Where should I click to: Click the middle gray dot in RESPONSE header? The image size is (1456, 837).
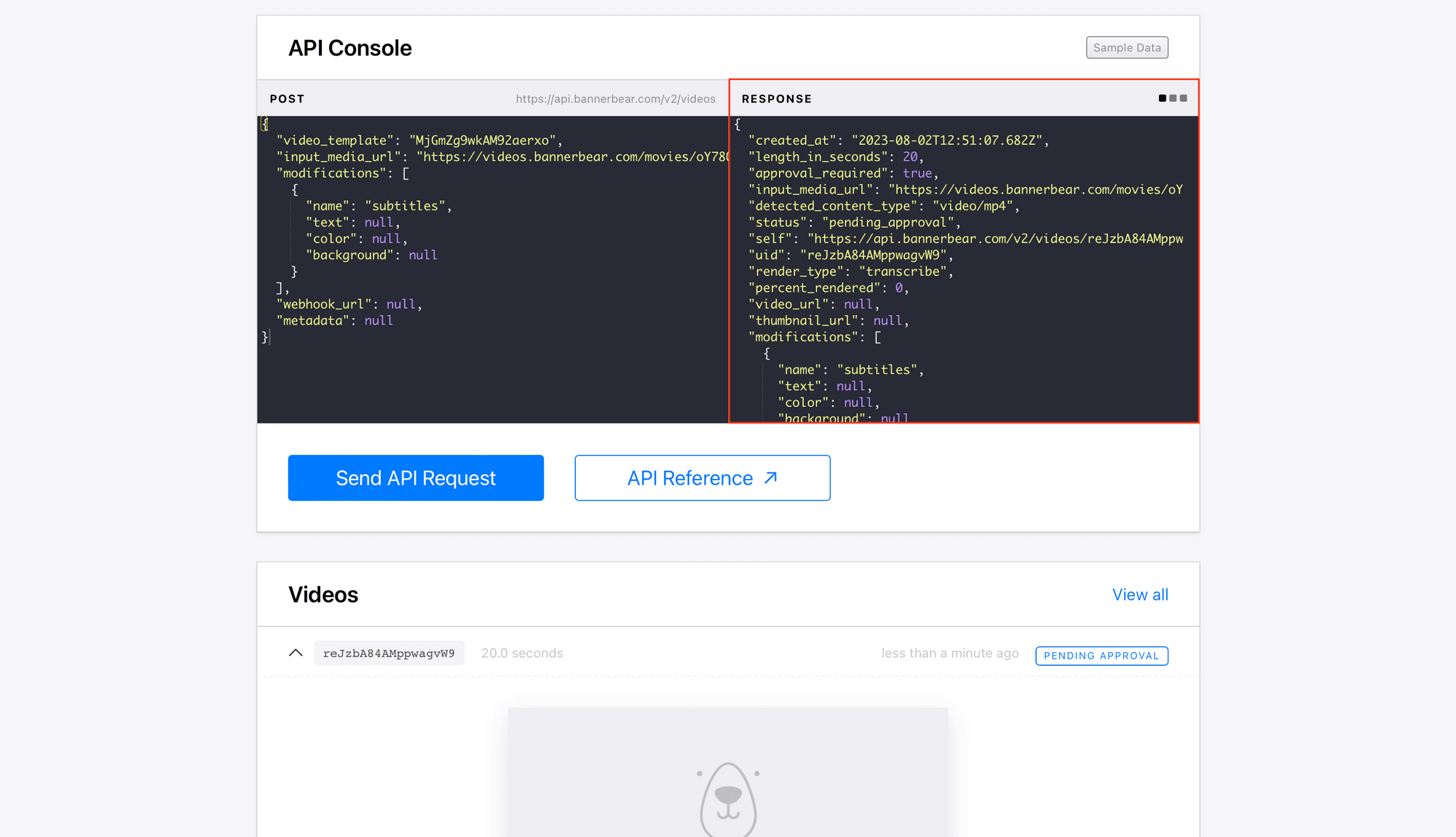(1173, 98)
